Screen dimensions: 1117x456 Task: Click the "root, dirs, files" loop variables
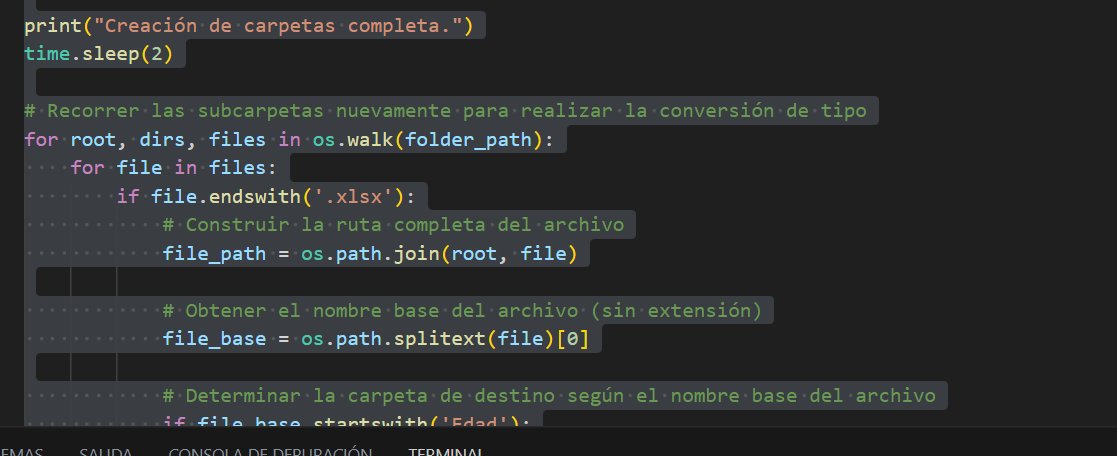(168, 140)
